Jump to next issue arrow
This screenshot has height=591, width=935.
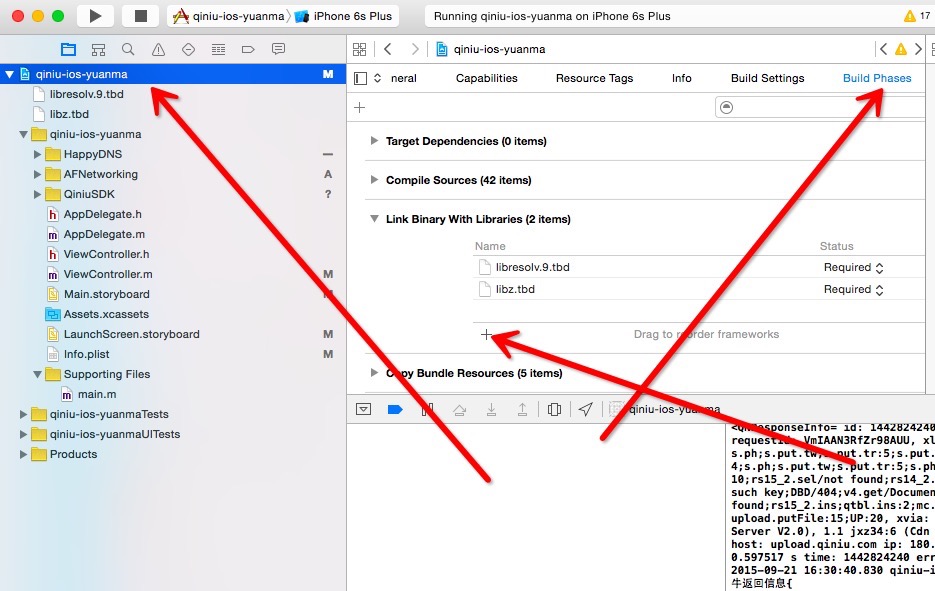(x=918, y=49)
